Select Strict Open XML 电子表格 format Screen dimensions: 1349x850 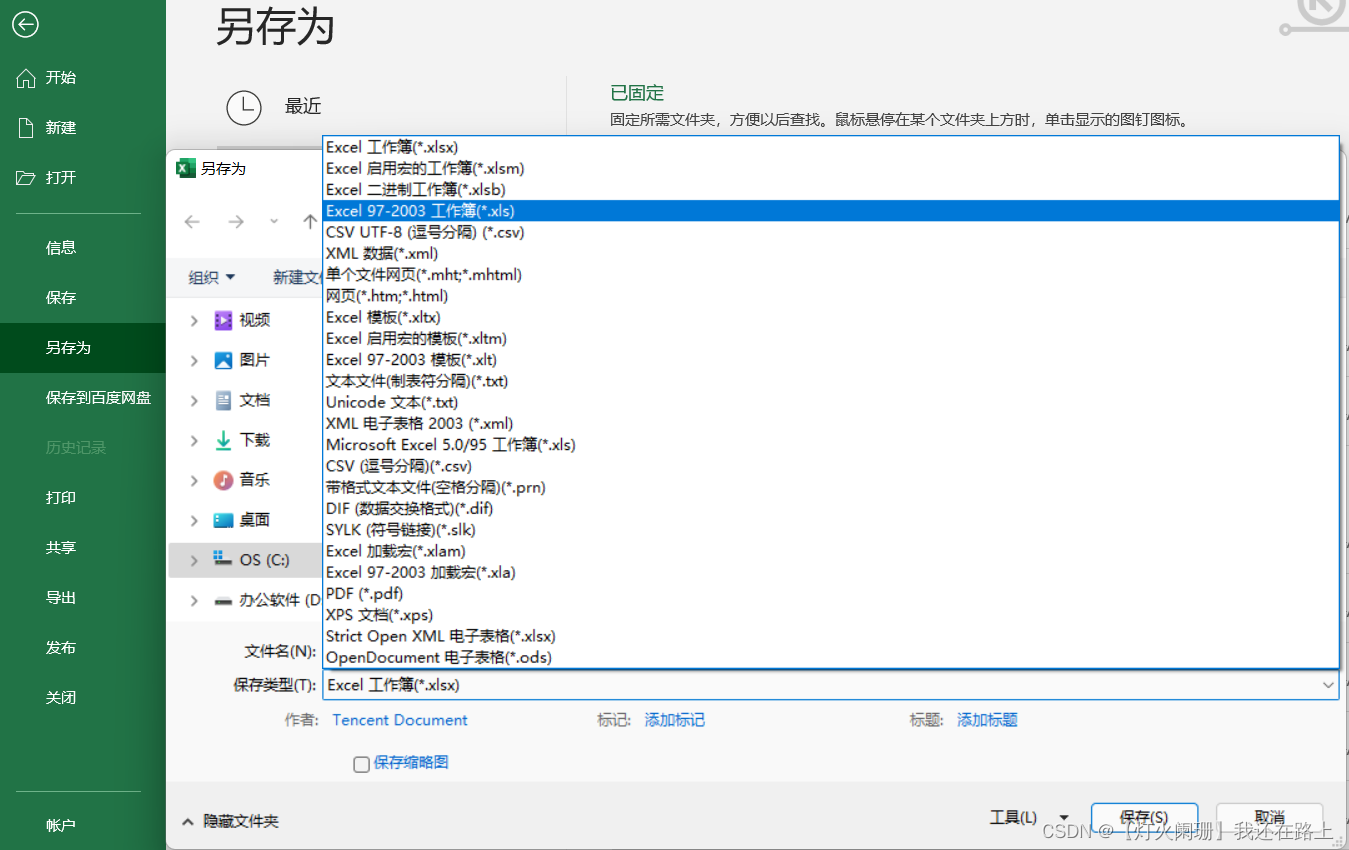(830, 636)
